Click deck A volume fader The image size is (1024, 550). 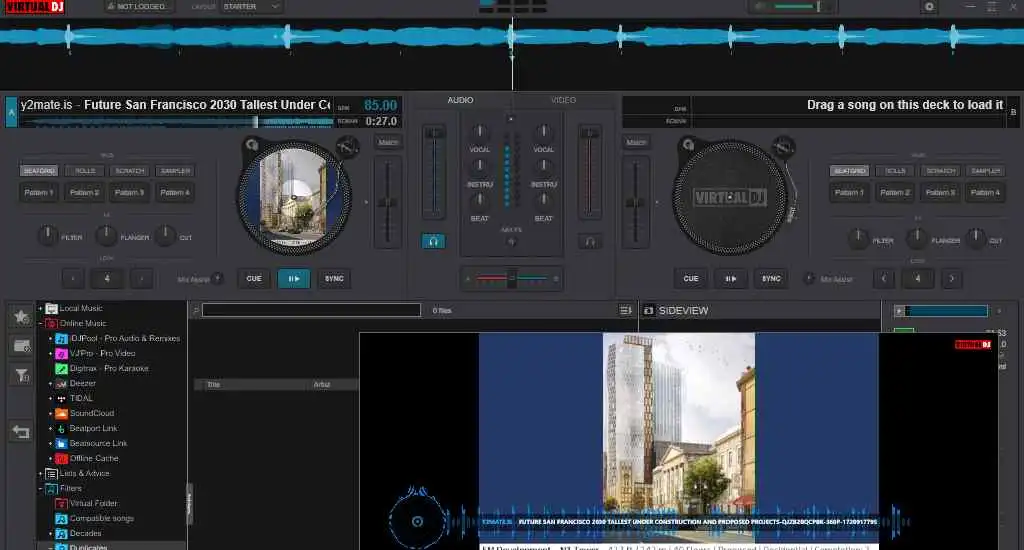tap(433, 172)
